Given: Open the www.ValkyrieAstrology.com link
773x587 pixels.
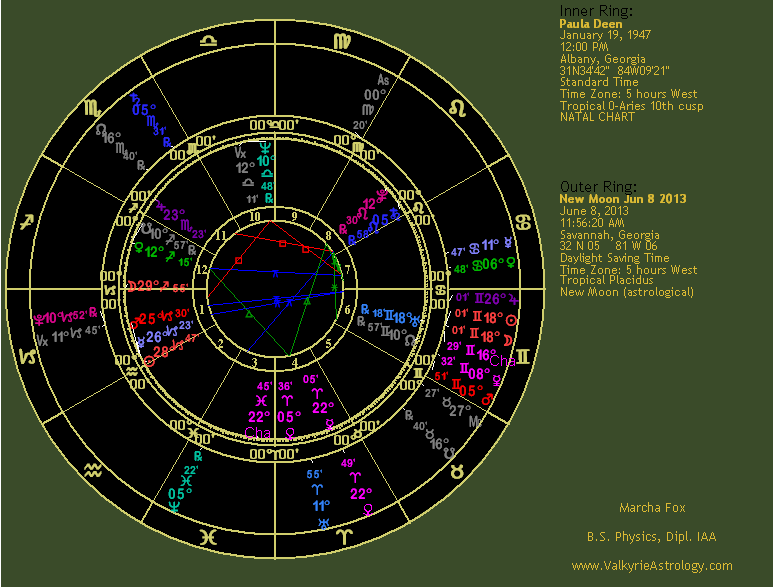Looking at the screenshot, I should [x=651, y=566].
